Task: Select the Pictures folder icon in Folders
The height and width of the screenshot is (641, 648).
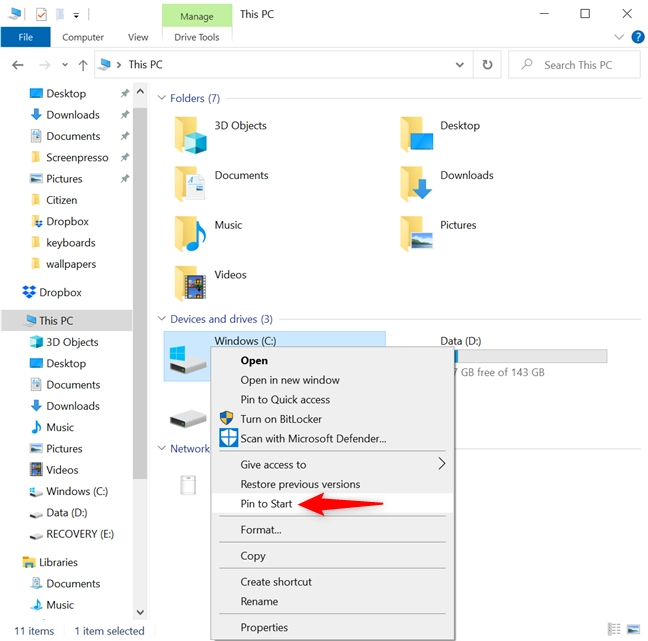Action: (417, 234)
